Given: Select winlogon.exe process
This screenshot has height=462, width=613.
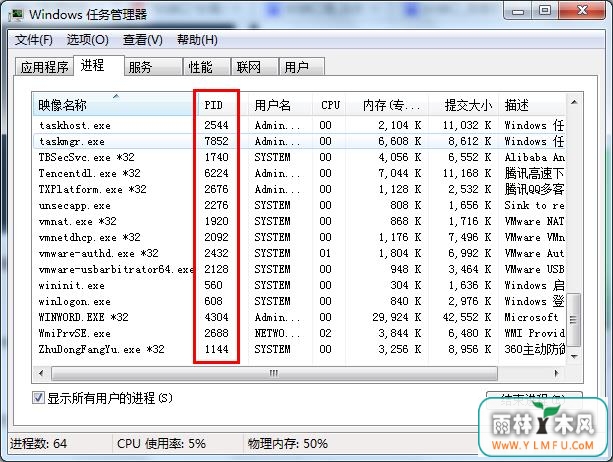Looking at the screenshot, I should point(299,301).
